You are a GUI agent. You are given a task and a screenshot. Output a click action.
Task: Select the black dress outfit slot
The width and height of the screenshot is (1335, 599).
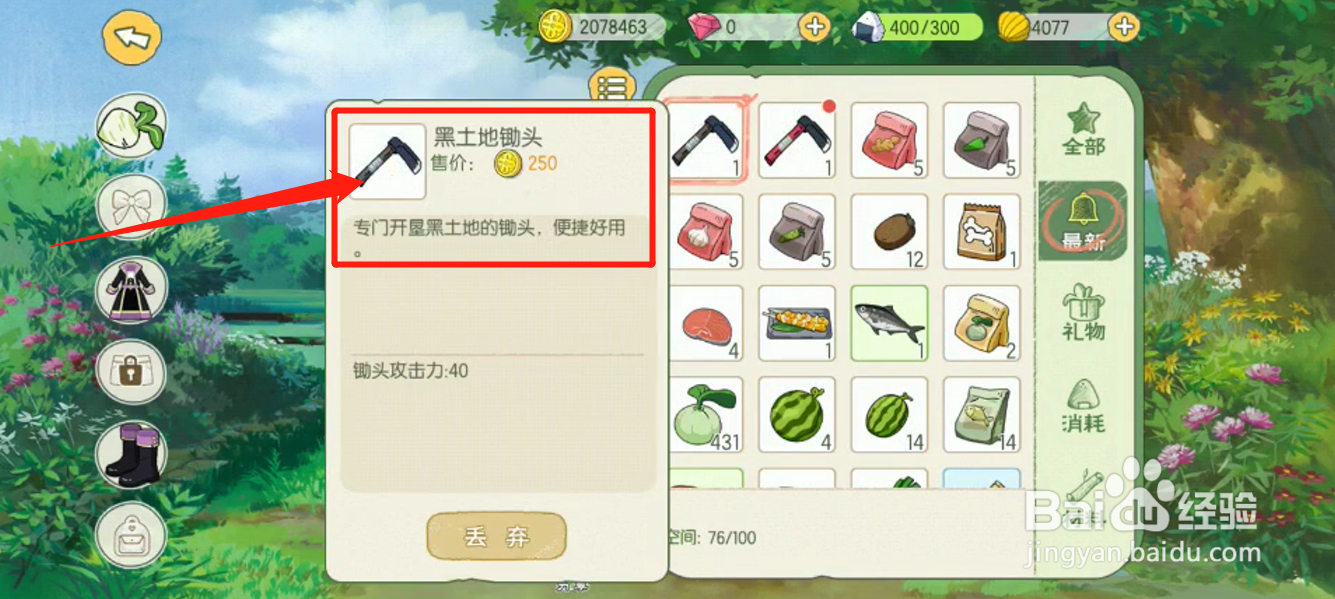coord(131,289)
